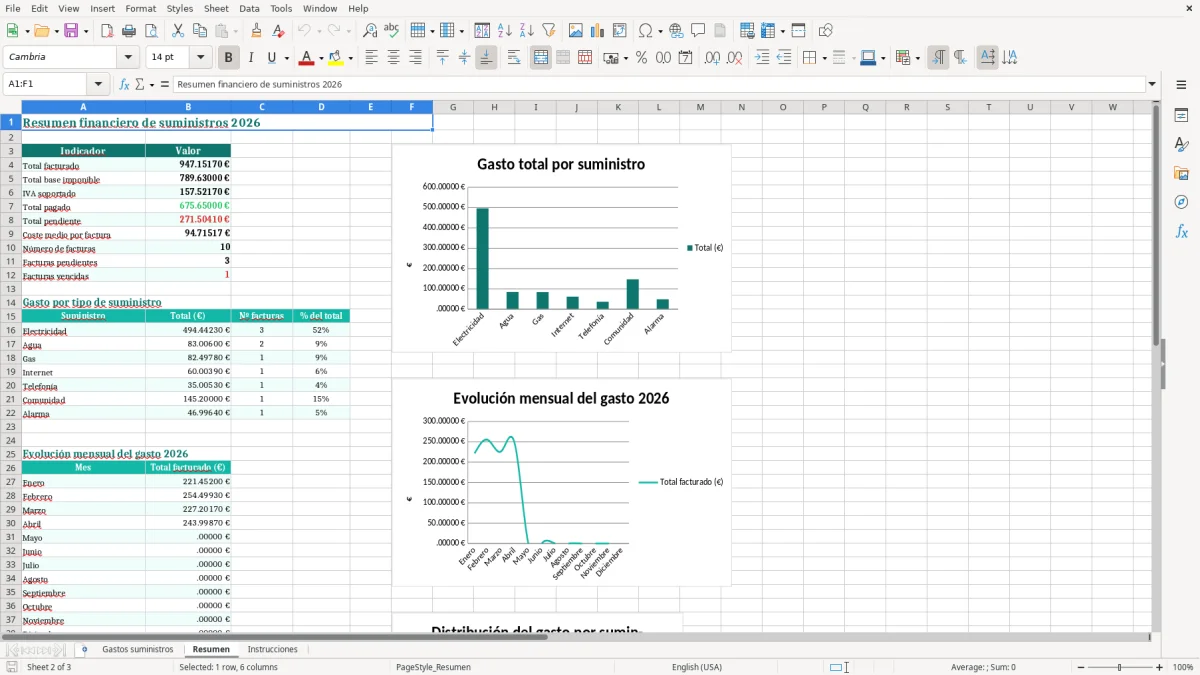Toggle Underline formatting
This screenshot has width=1200, height=675.
pyautogui.click(x=272, y=58)
